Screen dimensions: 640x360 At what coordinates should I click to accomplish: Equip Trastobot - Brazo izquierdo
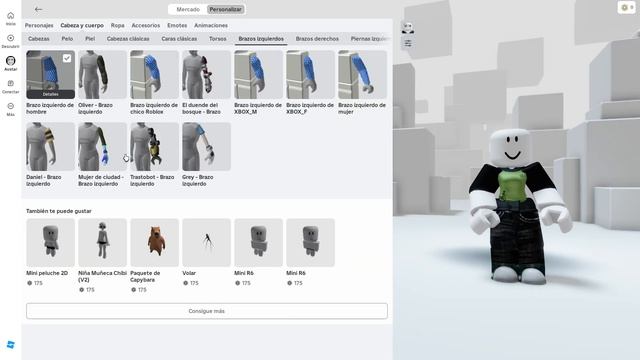click(x=154, y=147)
